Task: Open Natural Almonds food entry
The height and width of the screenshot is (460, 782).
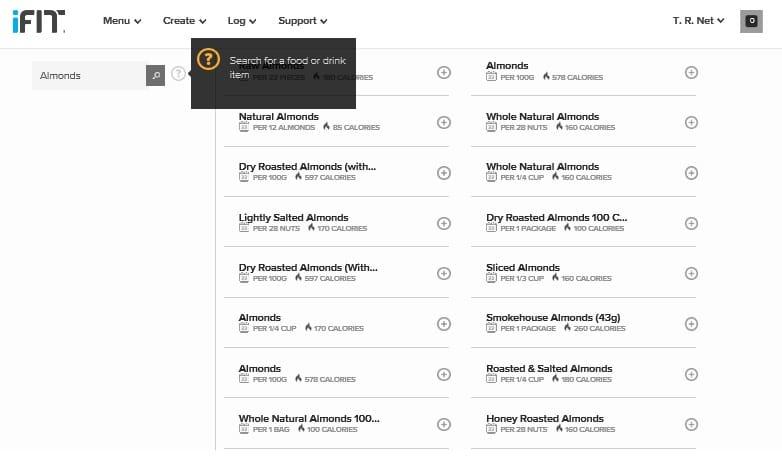Action: point(279,116)
